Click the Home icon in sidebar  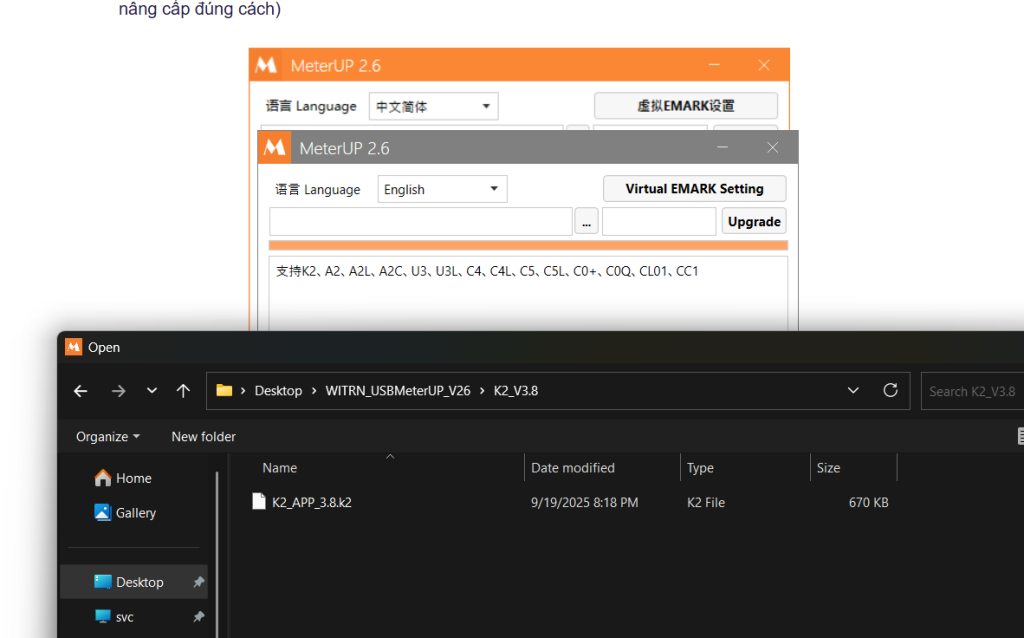pos(103,478)
